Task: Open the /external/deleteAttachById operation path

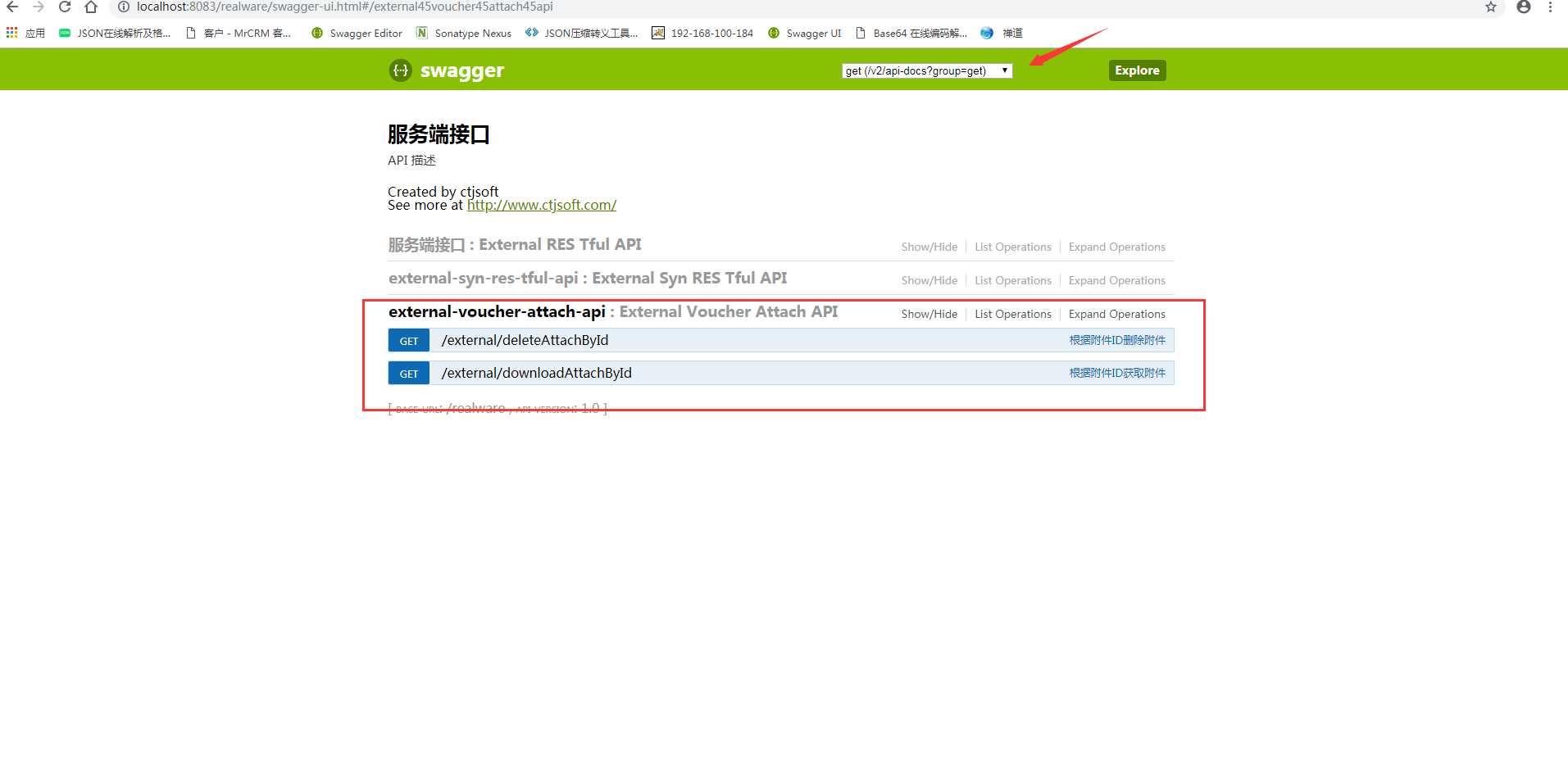Action: coord(525,340)
